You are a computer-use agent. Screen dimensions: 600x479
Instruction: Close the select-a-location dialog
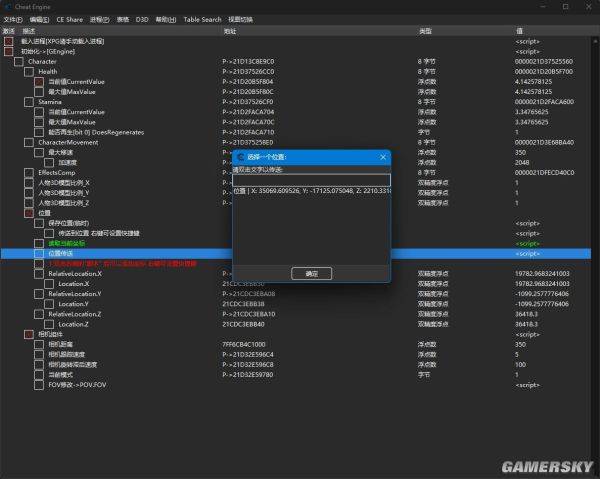[x=383, y=157]
